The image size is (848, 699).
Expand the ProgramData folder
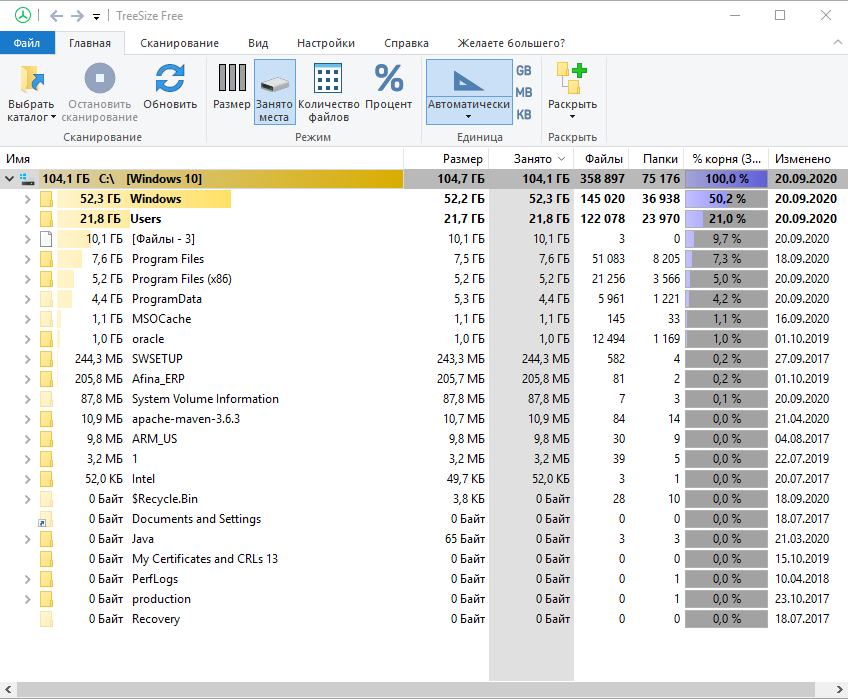click(27, 299)
